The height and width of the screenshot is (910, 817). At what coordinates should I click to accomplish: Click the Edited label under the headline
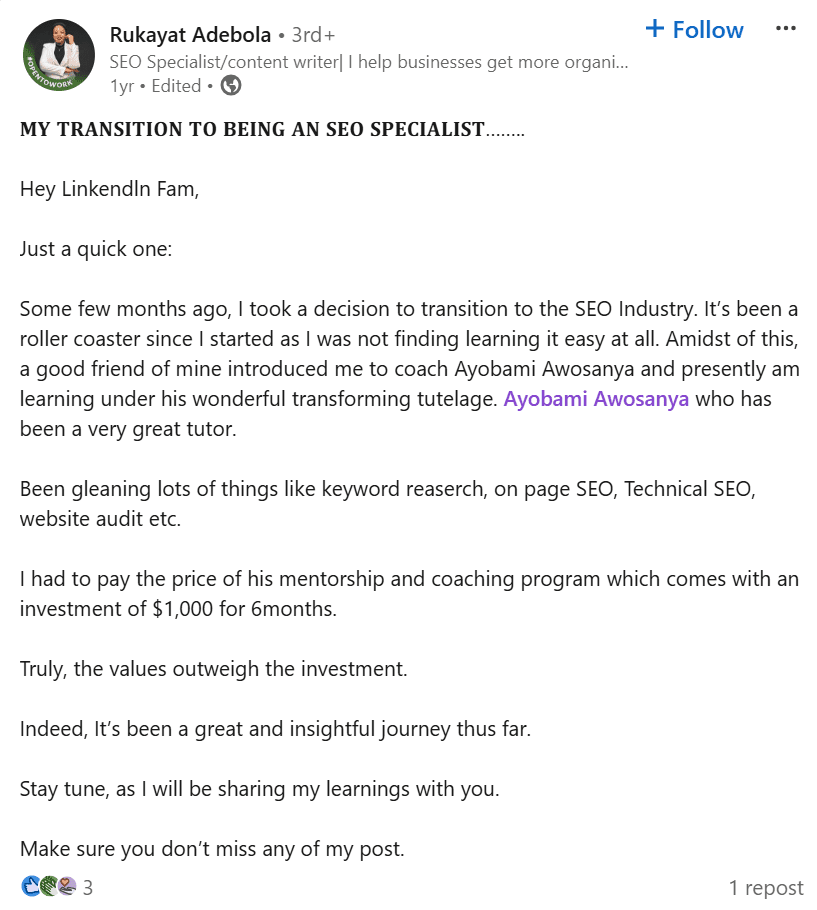click(x=176, y=86)
